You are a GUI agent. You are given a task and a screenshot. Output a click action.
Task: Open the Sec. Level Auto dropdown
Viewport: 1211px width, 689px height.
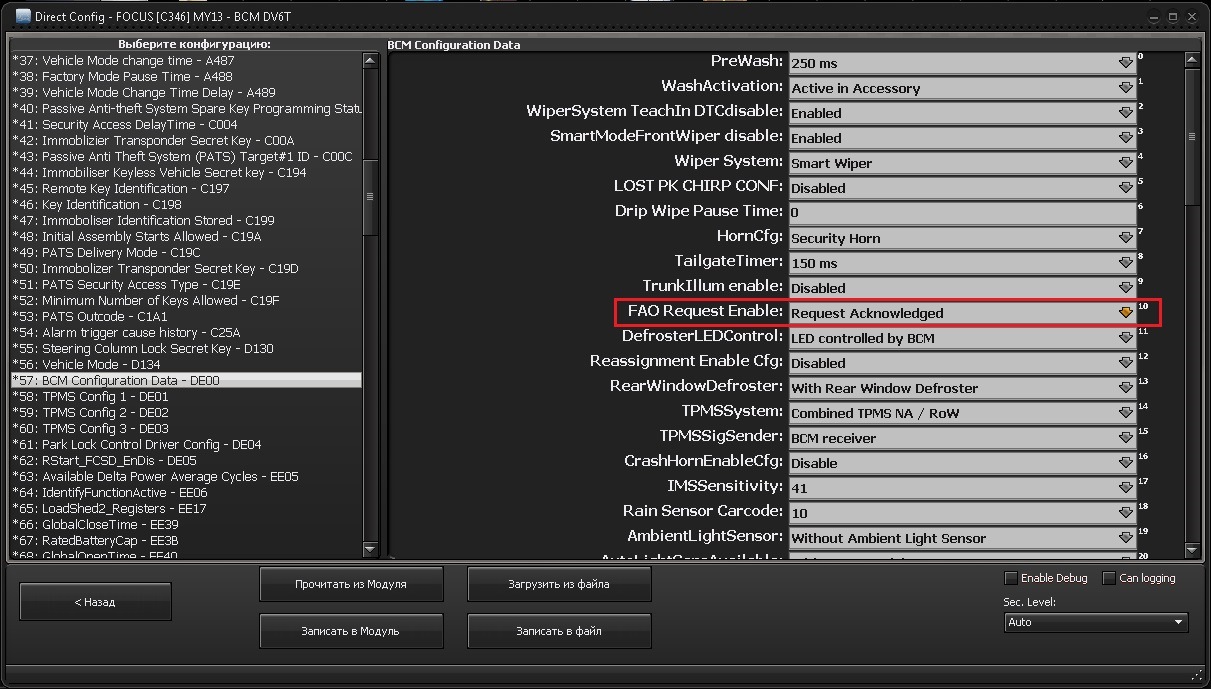tap(1096, 622)
